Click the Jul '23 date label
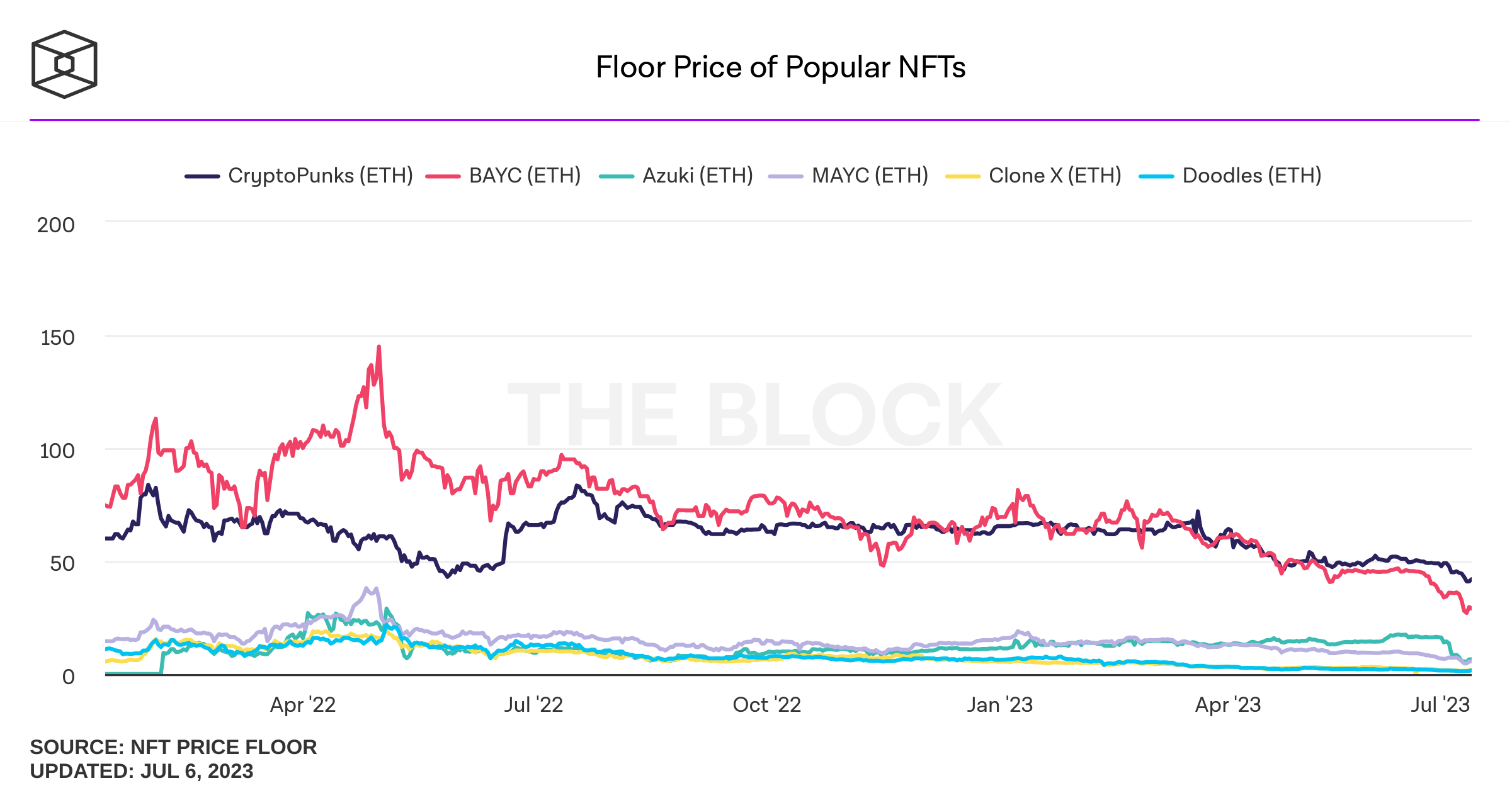 tap(1440, 705)
